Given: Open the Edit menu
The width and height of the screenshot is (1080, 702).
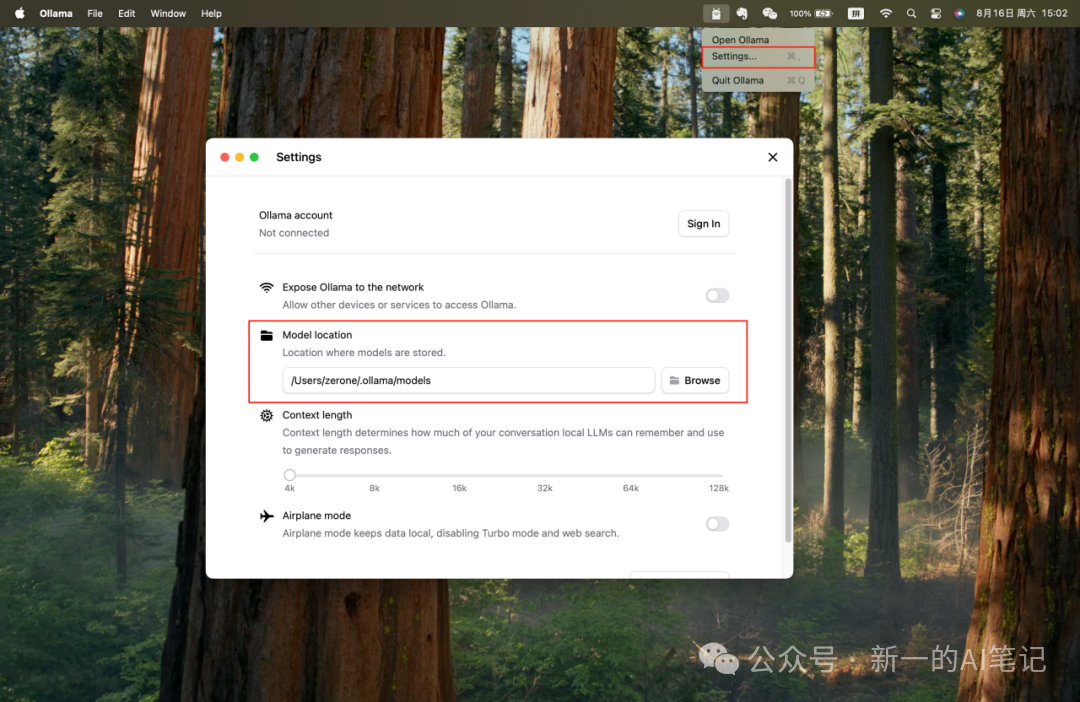Looking at the screenshot, I should pyautogui.click(x=127, y=13).
